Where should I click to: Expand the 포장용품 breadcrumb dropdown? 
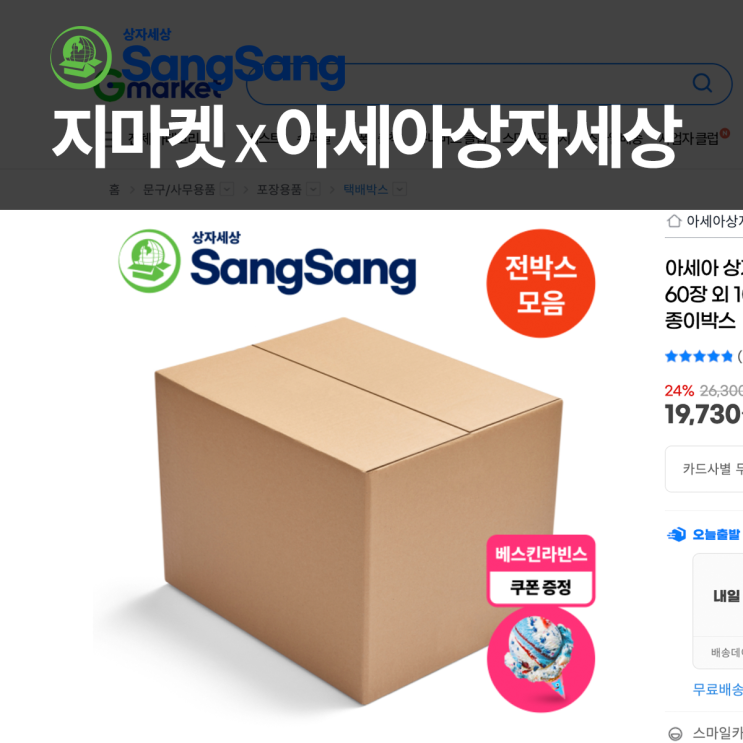pyautogui.click(x=313, y=190)
